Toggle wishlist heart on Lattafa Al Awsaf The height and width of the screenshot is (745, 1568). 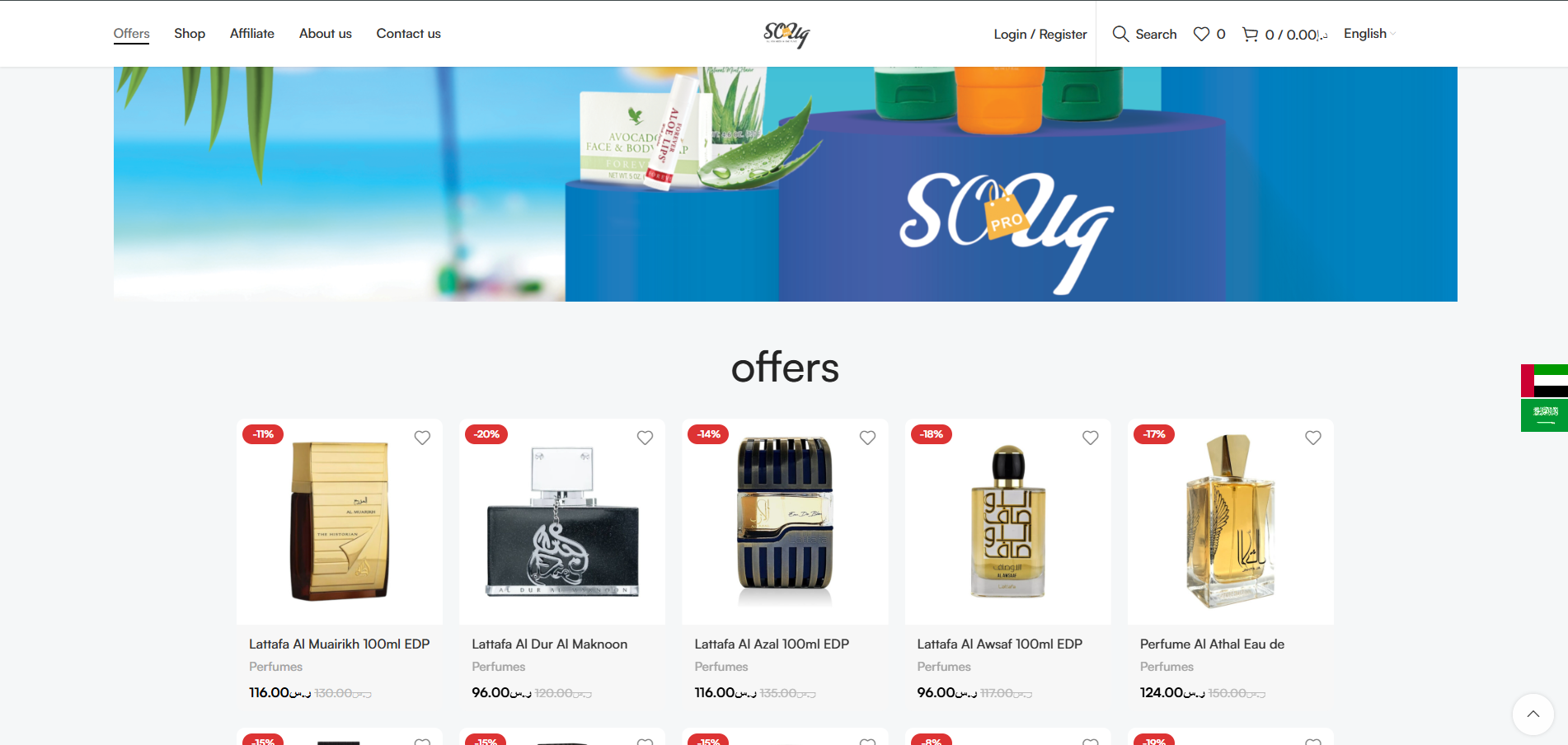pyautogui.click(x=1090, y=438)
